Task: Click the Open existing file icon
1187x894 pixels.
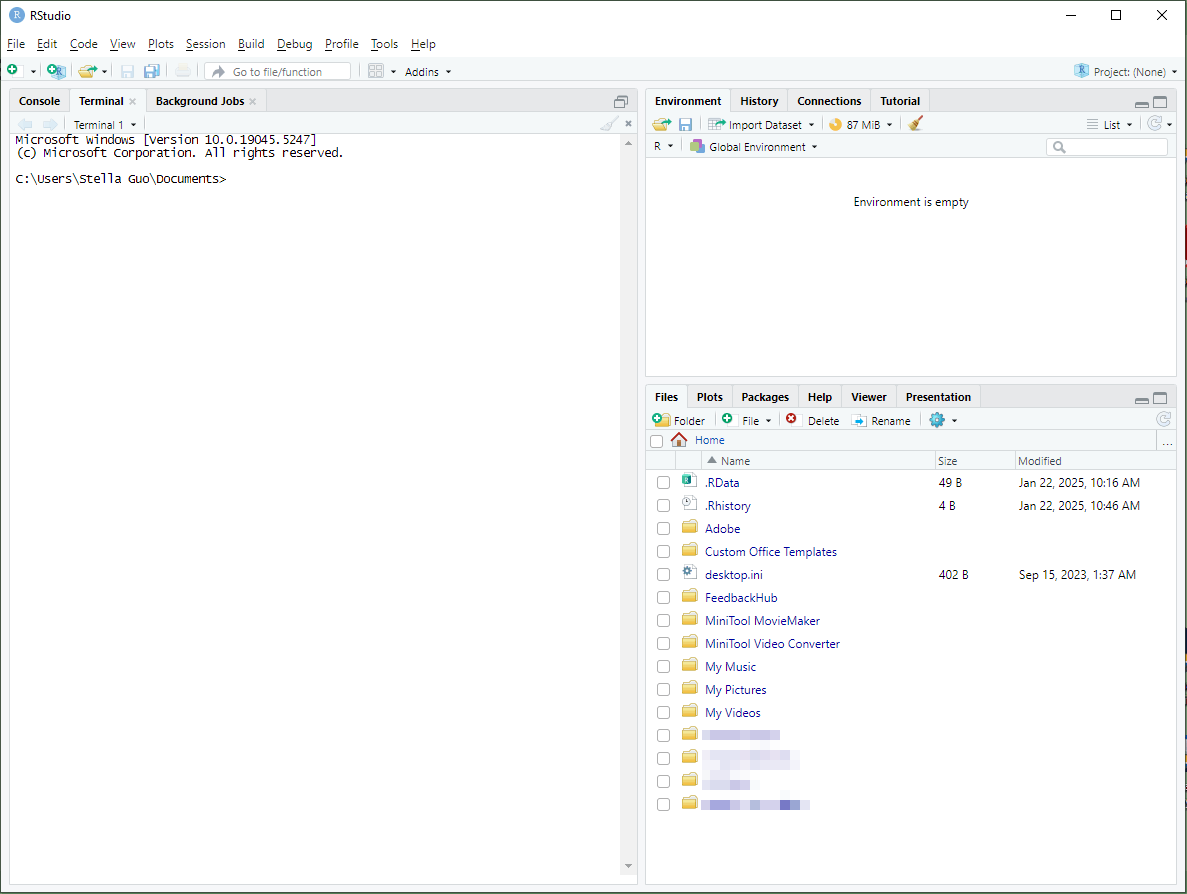Action: [x=88, y=71]
